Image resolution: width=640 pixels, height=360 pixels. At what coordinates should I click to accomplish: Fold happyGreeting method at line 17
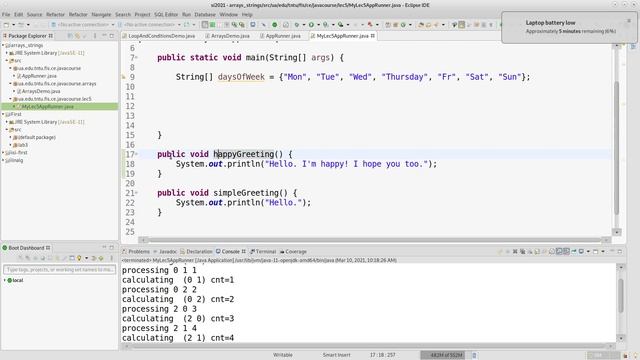(137, 154)
